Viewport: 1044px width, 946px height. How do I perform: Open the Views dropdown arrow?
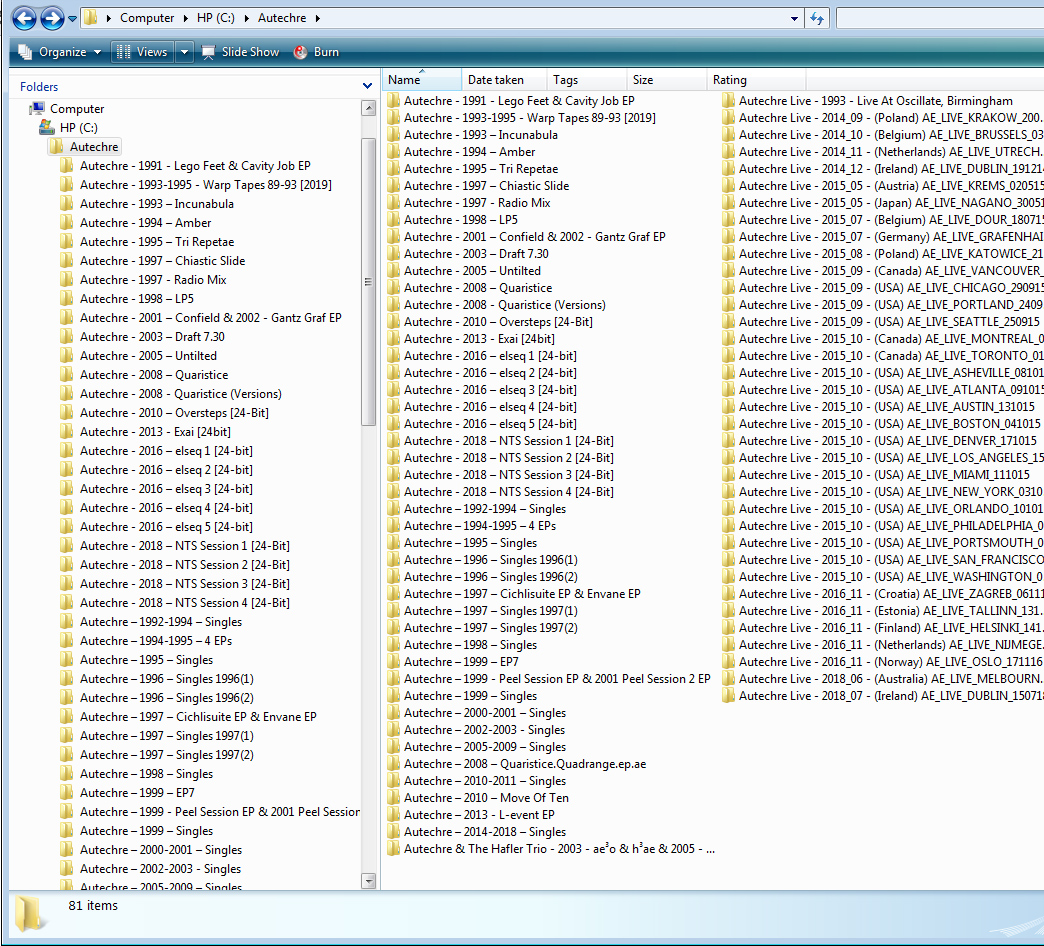pyautogui.click(x=184, y=52)
